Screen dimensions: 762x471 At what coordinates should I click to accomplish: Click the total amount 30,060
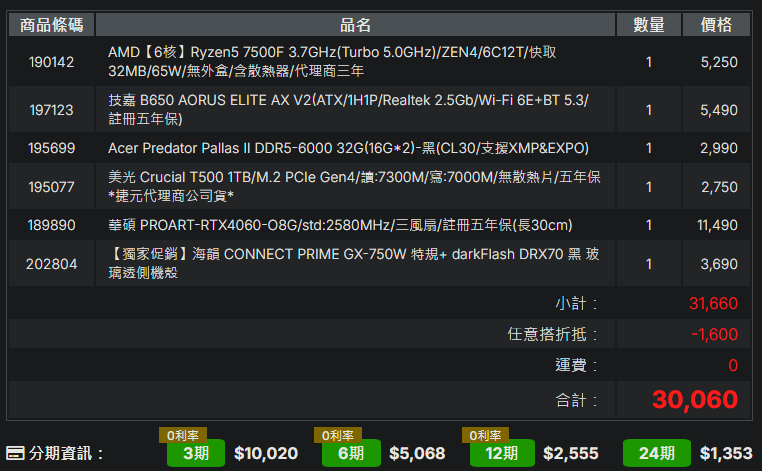[x=695, y=400]
